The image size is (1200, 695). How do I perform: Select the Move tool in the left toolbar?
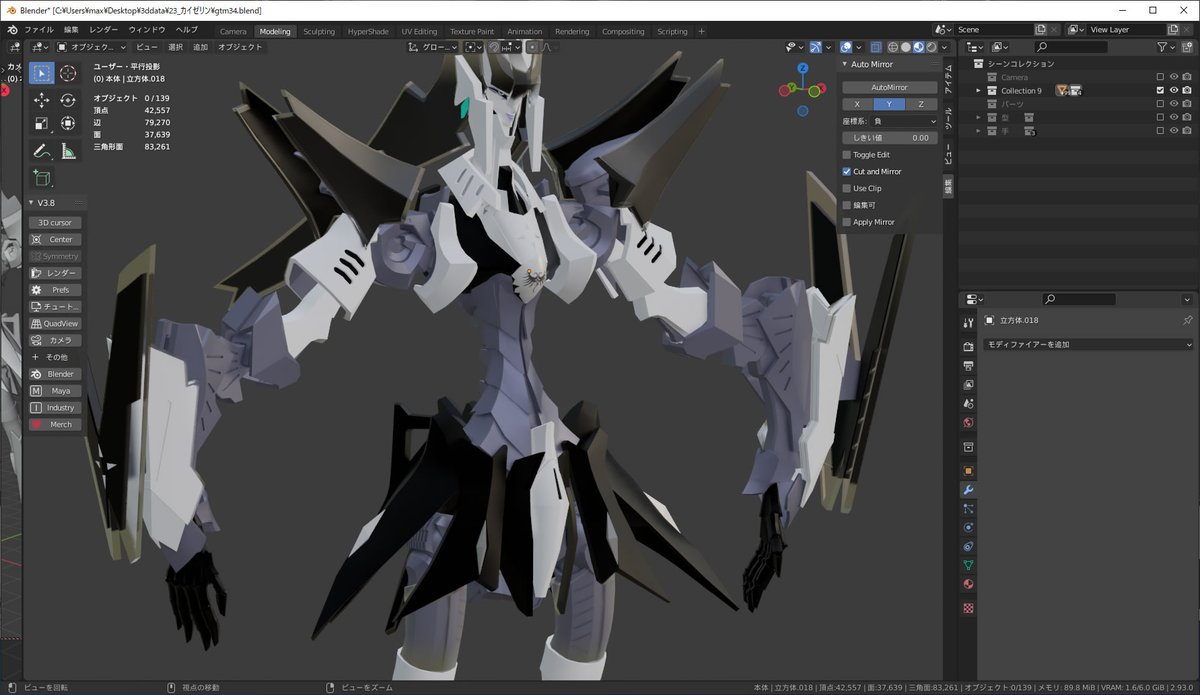[41, 100]
